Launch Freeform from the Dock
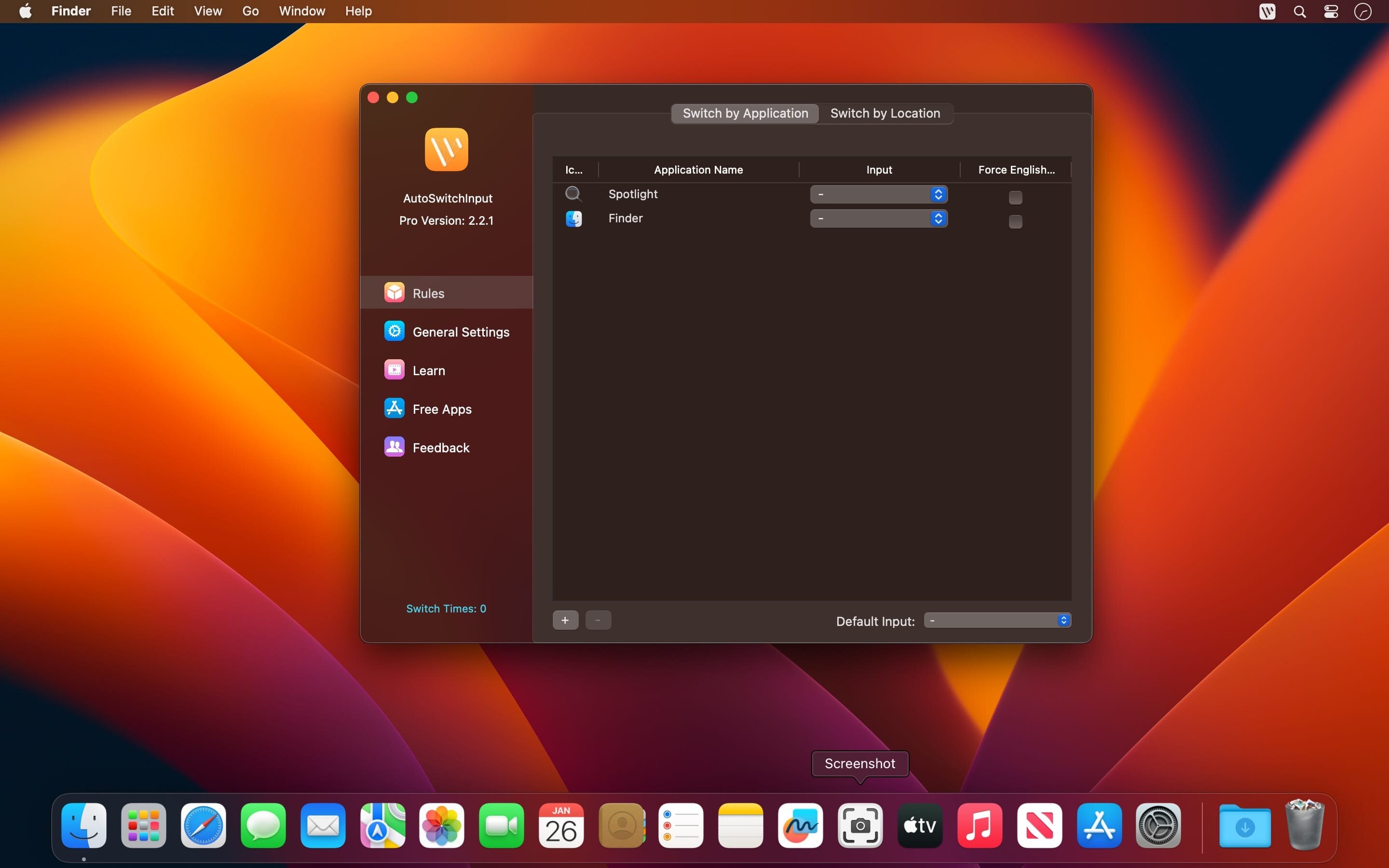Screen dimensions: 1389x868 click(x=800, y=826)
